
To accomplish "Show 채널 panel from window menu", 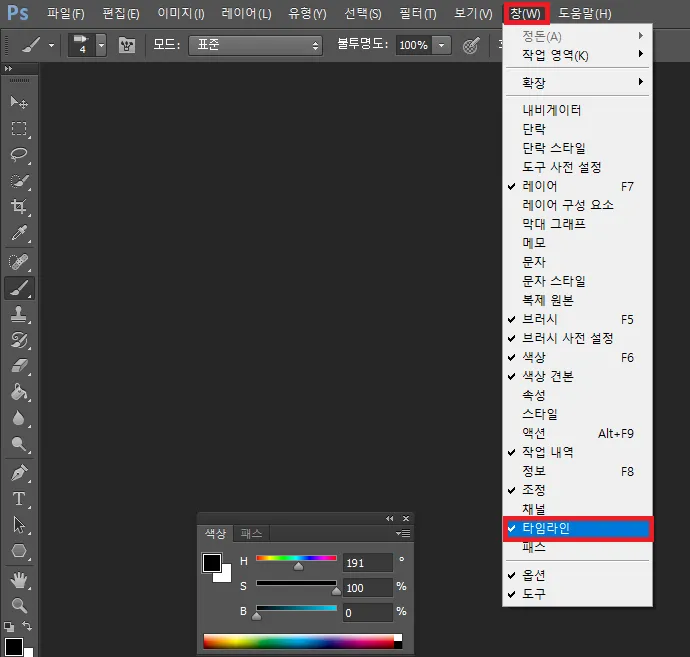I will (577, 509).
